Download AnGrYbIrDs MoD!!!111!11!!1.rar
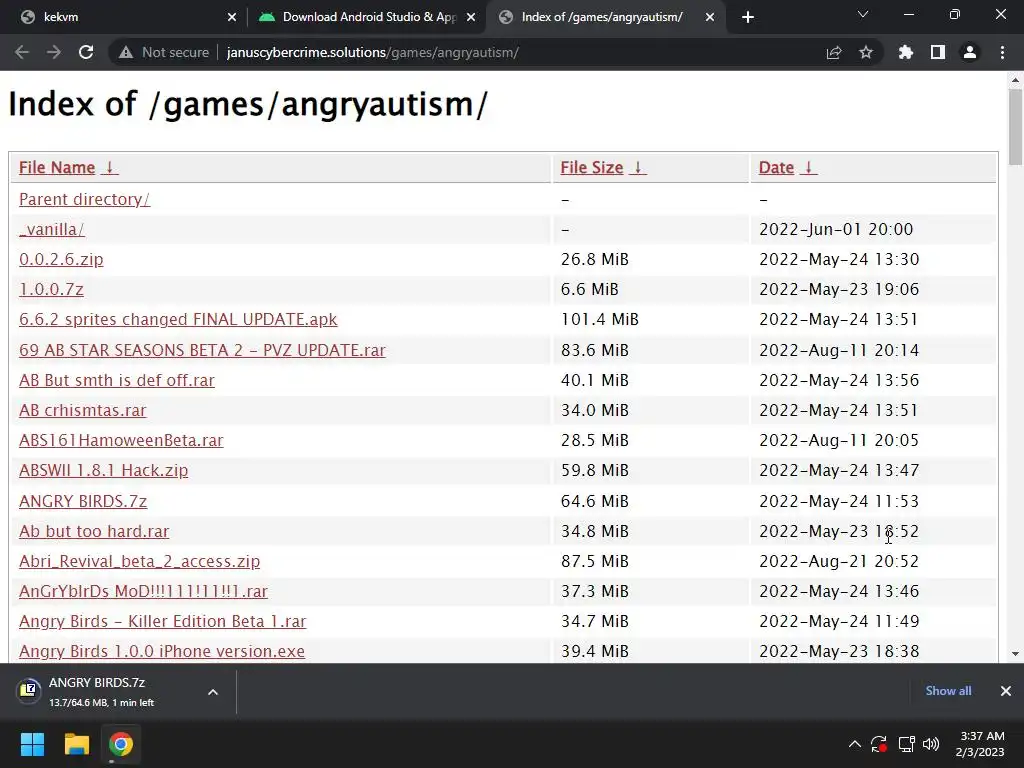The image size is (1024, 768). (x=143, y=591)
